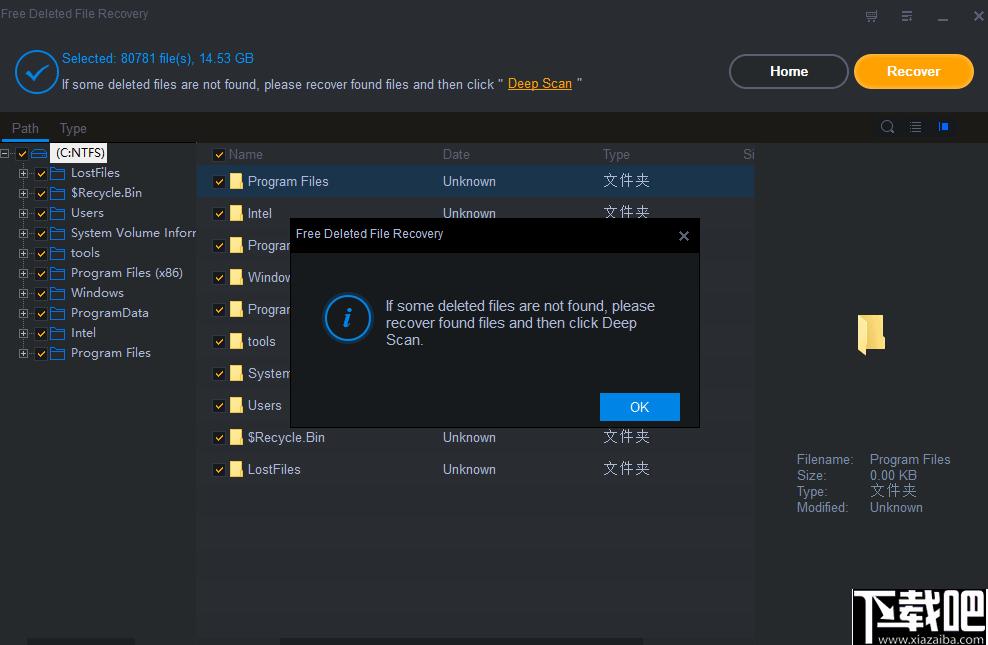This screenshot has height=645, width=988.
Task: Expand the Users tree node
Action: click(x=23, y=214)
